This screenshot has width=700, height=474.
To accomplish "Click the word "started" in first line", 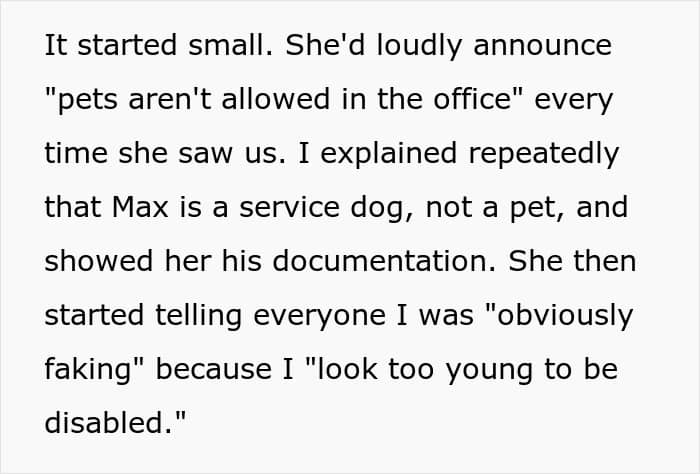I will 127,45.
